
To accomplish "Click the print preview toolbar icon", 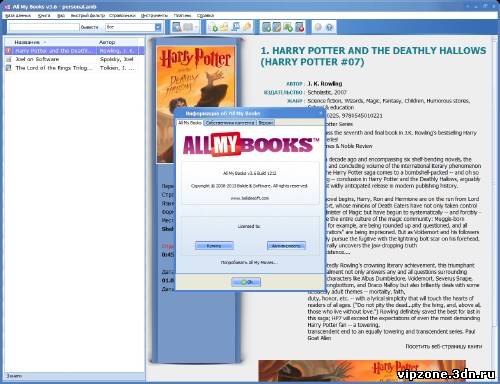I will click(x=177, y=27).
